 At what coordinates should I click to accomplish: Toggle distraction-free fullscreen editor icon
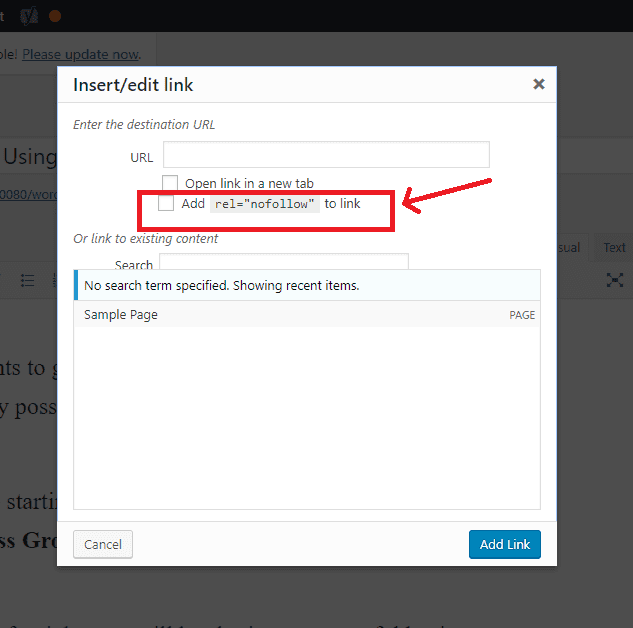point(615,280)
